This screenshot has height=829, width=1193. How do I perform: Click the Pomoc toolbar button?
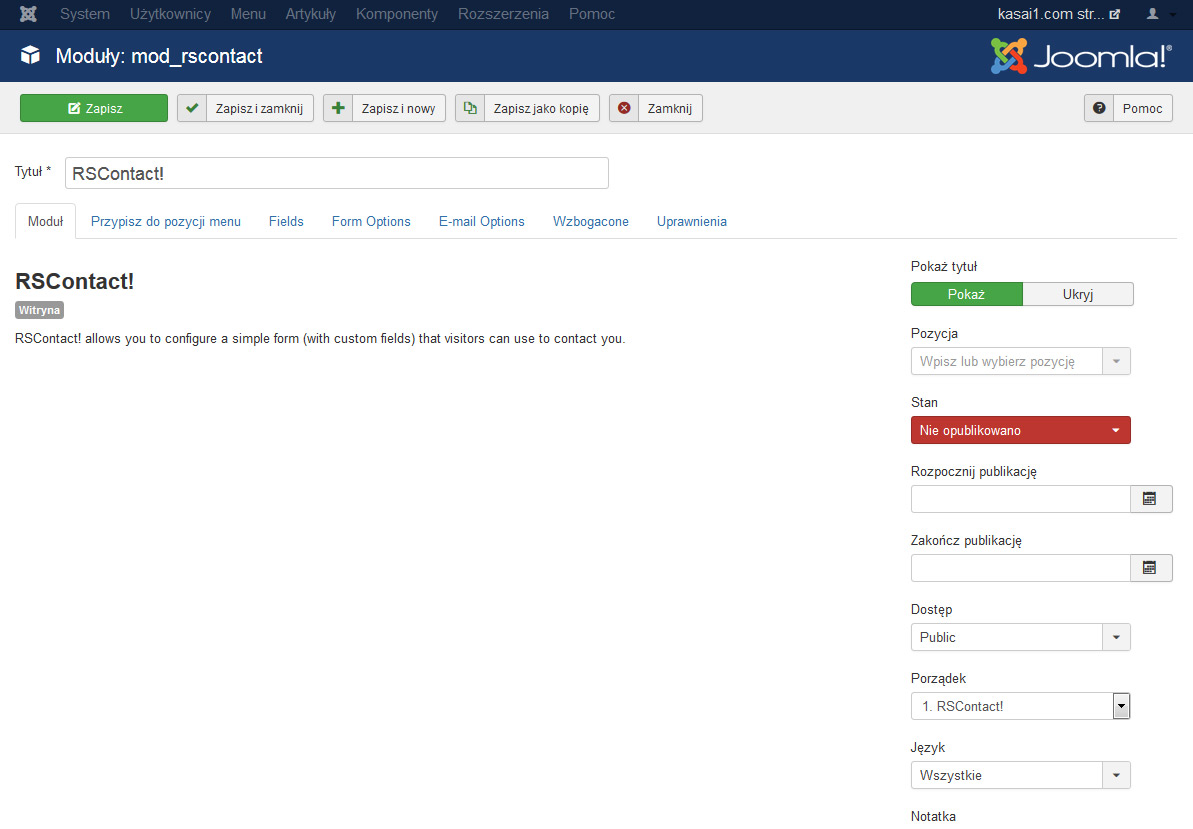(1128, 108)
